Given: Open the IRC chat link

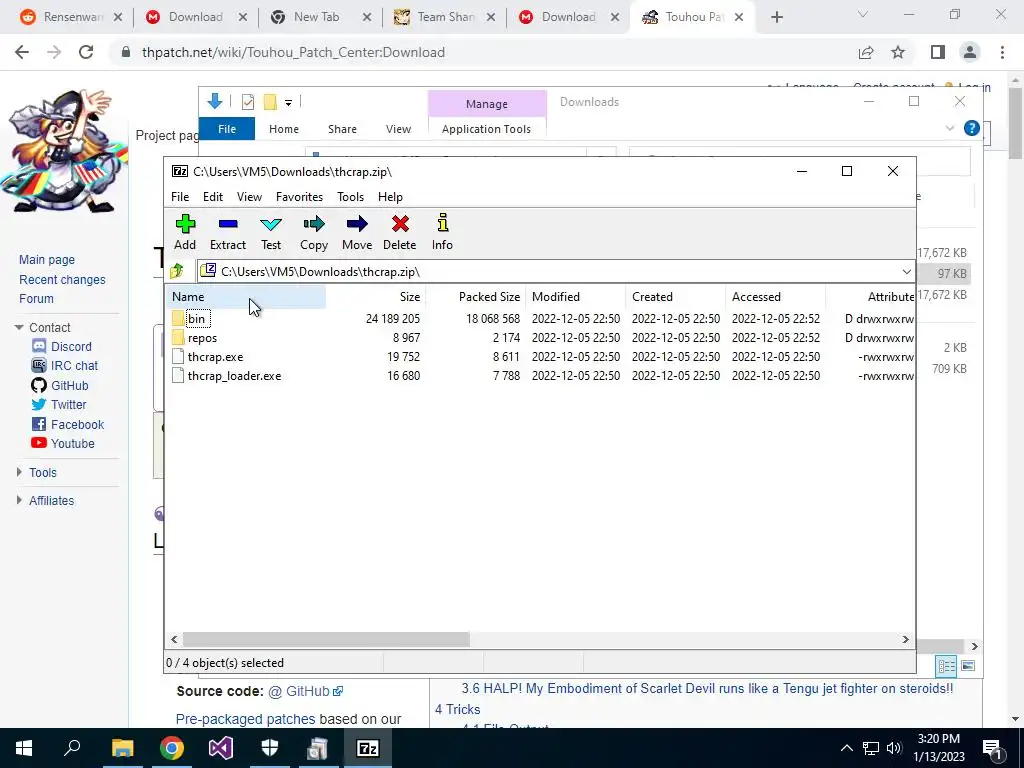Looking at the screenshot, I should (x=74, y=366).
